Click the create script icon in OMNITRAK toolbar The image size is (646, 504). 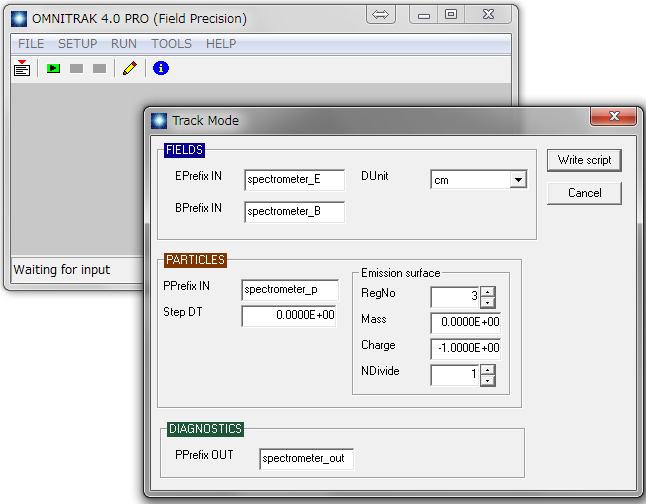22,68
